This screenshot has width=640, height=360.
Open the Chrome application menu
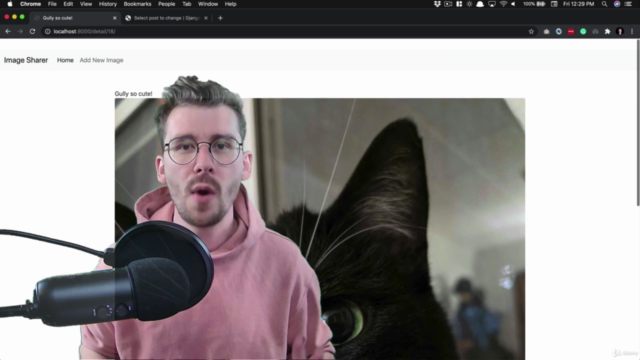(x=31, y=4)
